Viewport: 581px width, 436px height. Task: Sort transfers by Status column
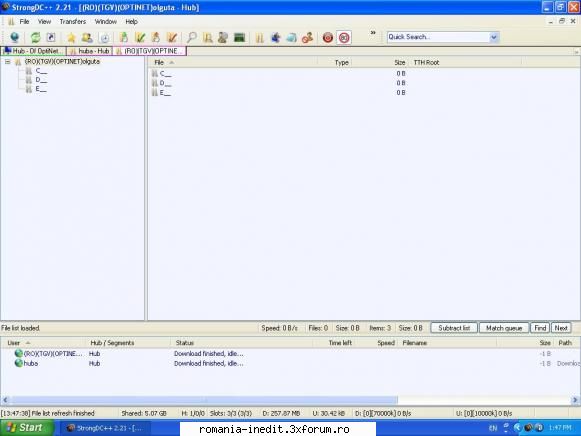coord(242,343)
